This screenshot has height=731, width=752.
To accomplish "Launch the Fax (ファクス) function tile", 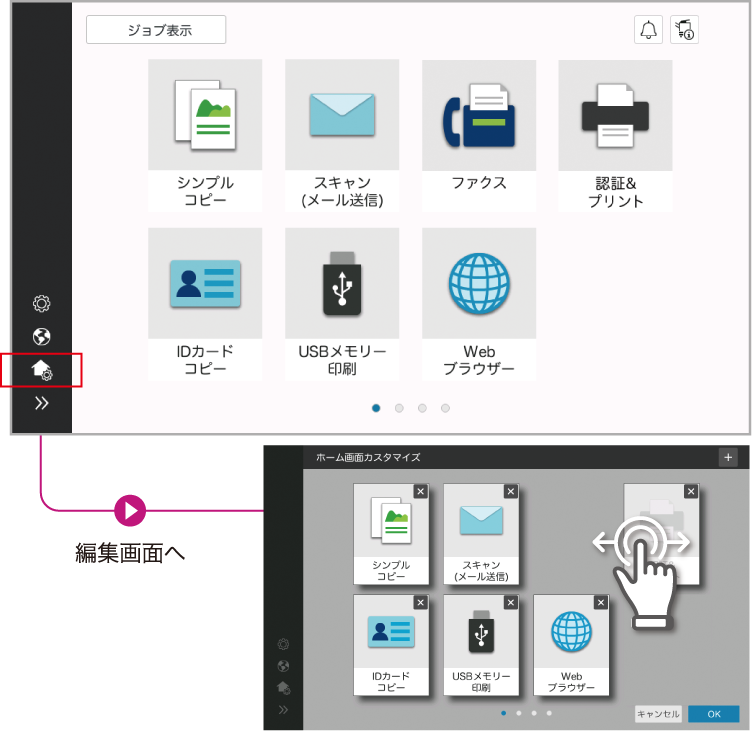I will [478, 134].
